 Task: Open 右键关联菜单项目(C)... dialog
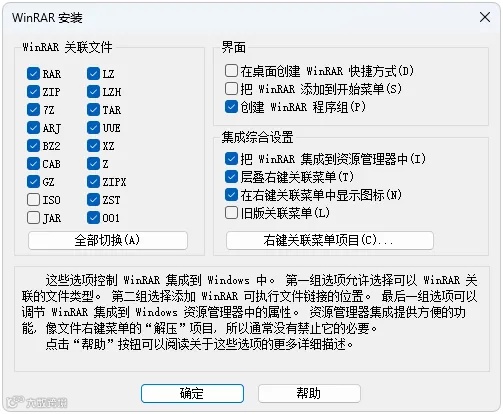click(x=330, y=240)
